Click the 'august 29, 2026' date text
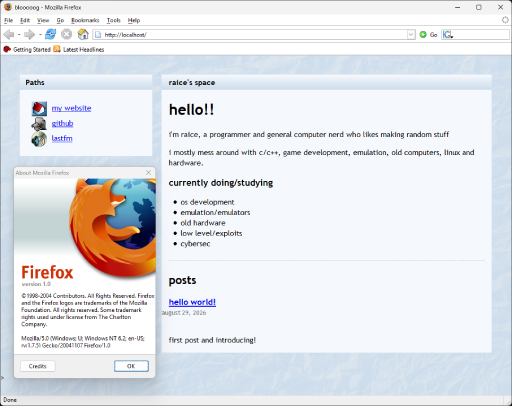Screen dimensions: 512x406 (184, 313)
